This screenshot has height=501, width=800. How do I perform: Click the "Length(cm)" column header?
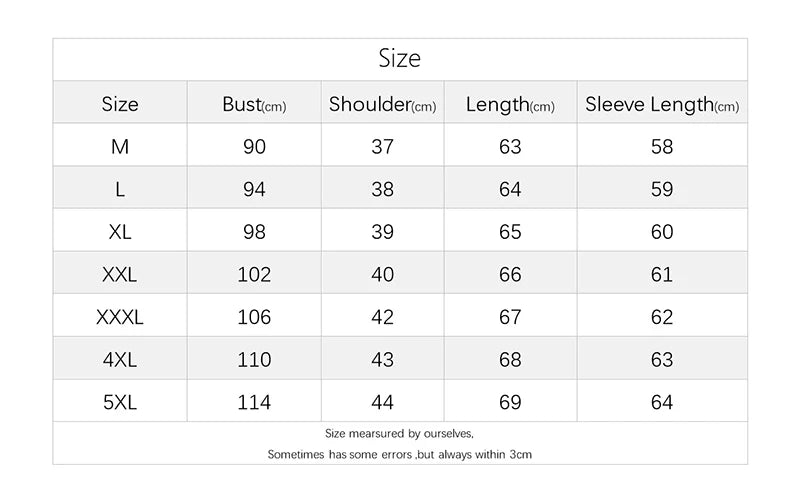(510, 104)
